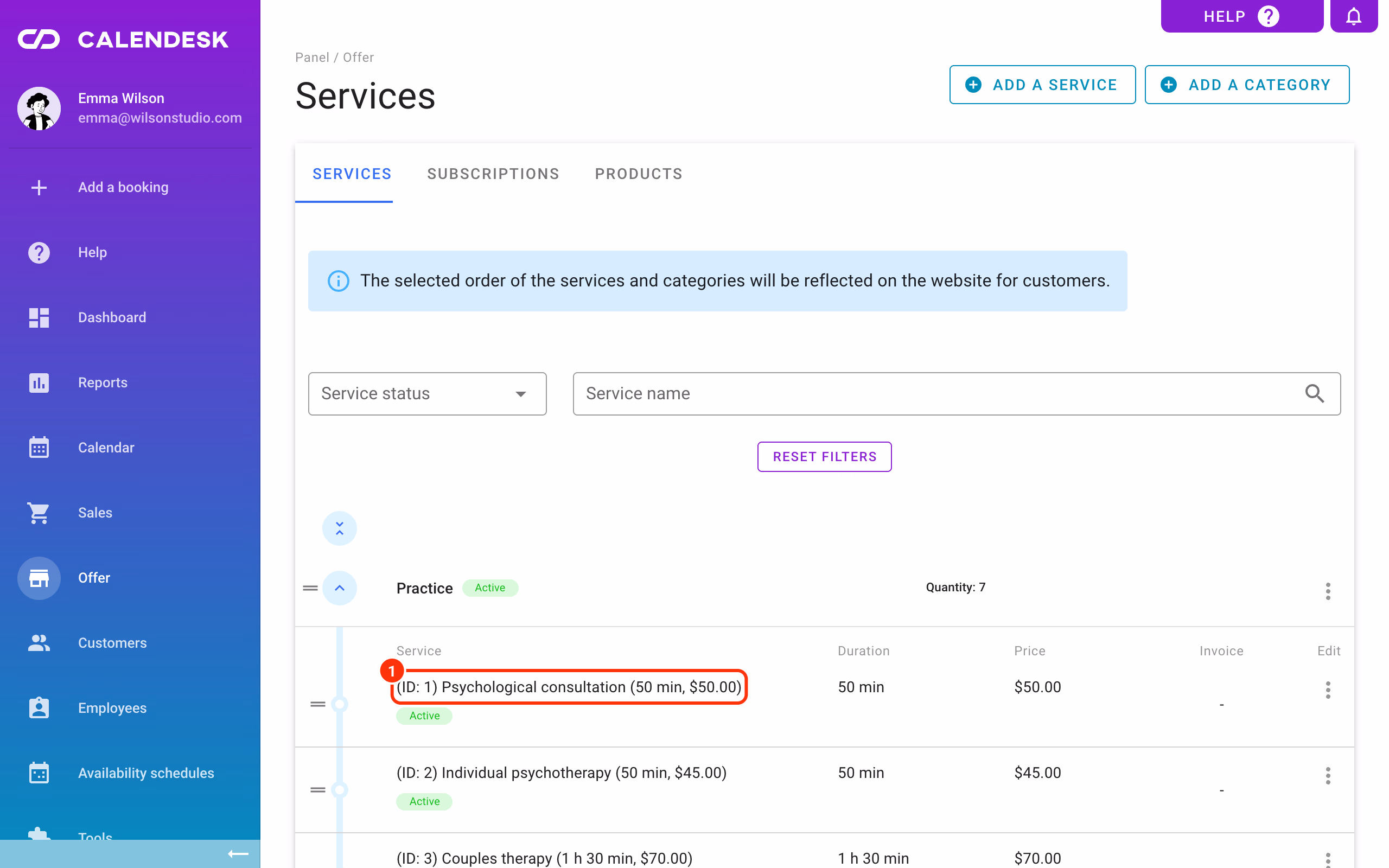Open the Service status dropdown
1389x868 pixels.
(x=427, y=393)
